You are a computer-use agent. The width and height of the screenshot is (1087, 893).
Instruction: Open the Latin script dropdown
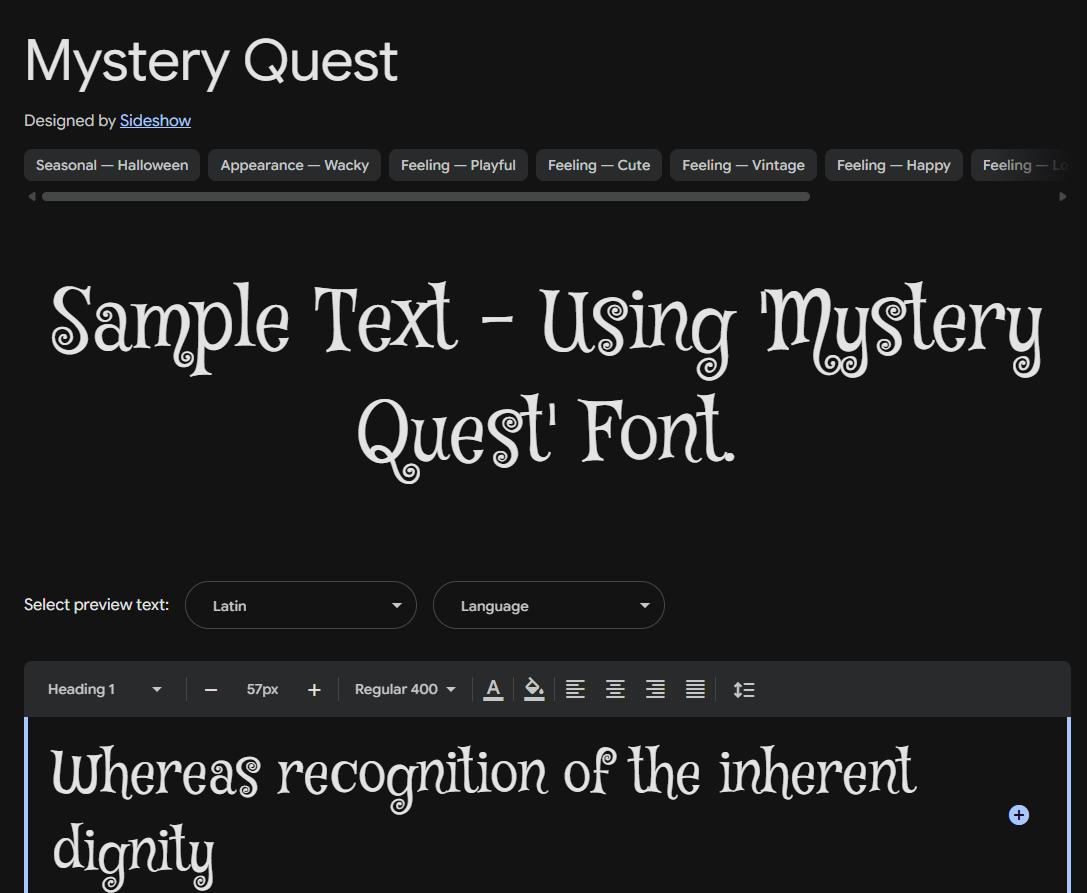(x=301, y=605)
